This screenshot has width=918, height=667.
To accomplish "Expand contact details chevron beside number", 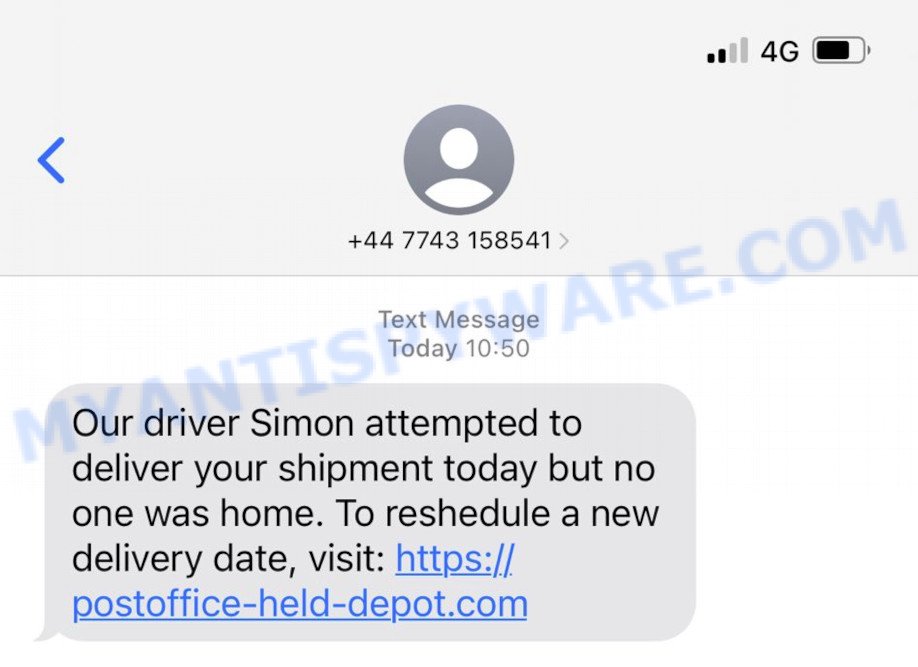I will 564,241.
